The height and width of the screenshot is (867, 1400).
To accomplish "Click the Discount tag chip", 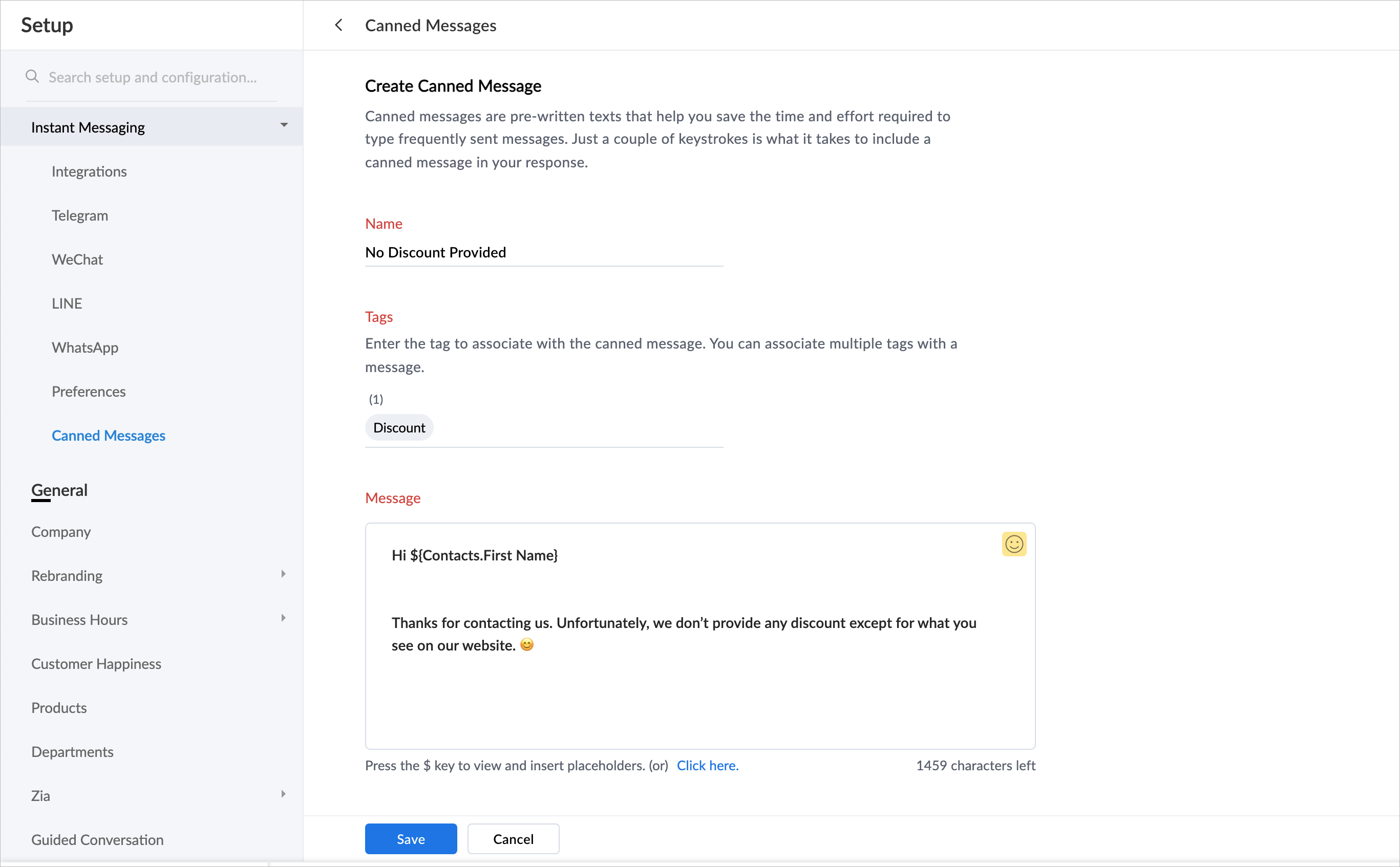I will pyautogui.click(x=398, y=428).
